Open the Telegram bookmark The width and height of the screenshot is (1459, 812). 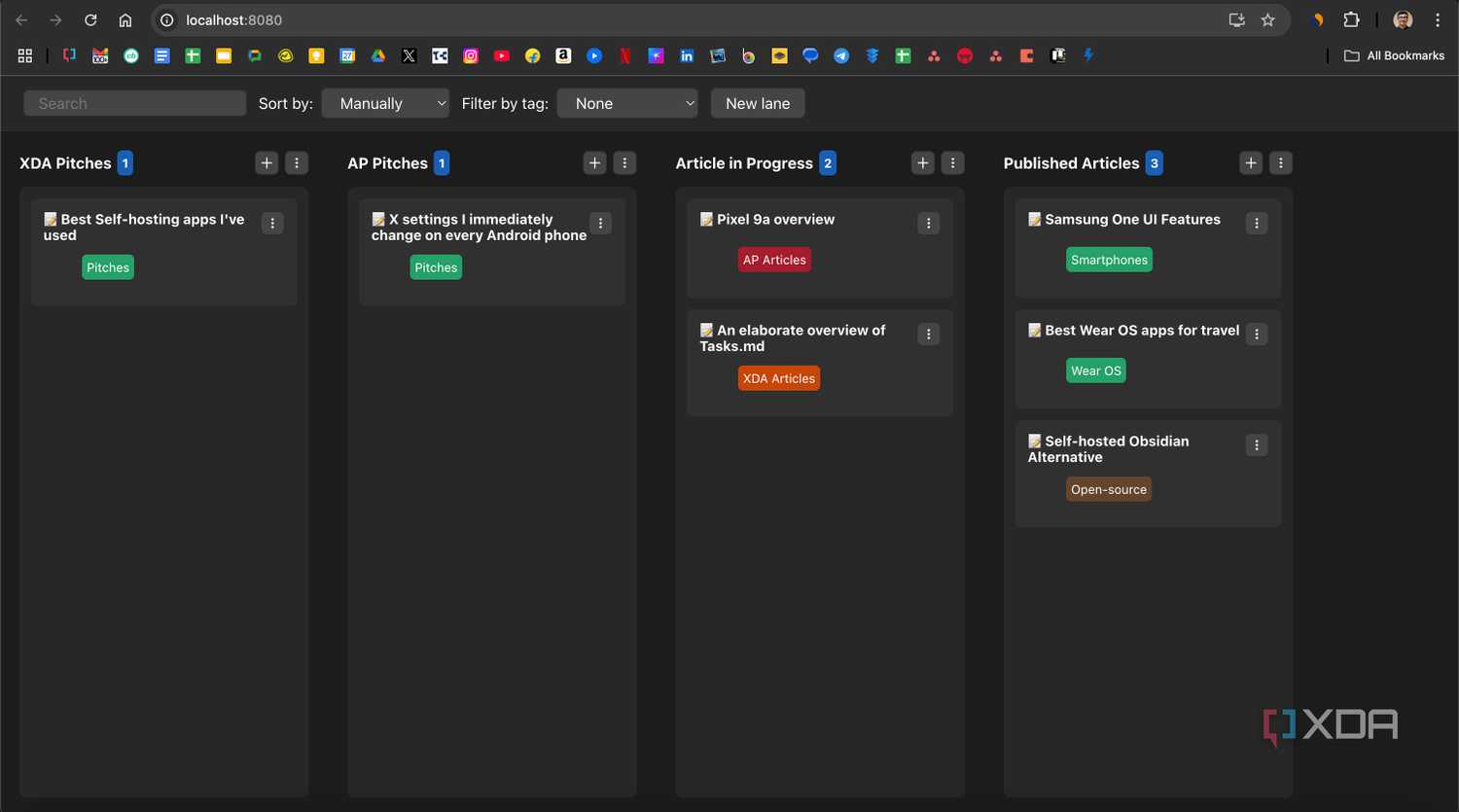pyautogui.click(x=841, y=56)
